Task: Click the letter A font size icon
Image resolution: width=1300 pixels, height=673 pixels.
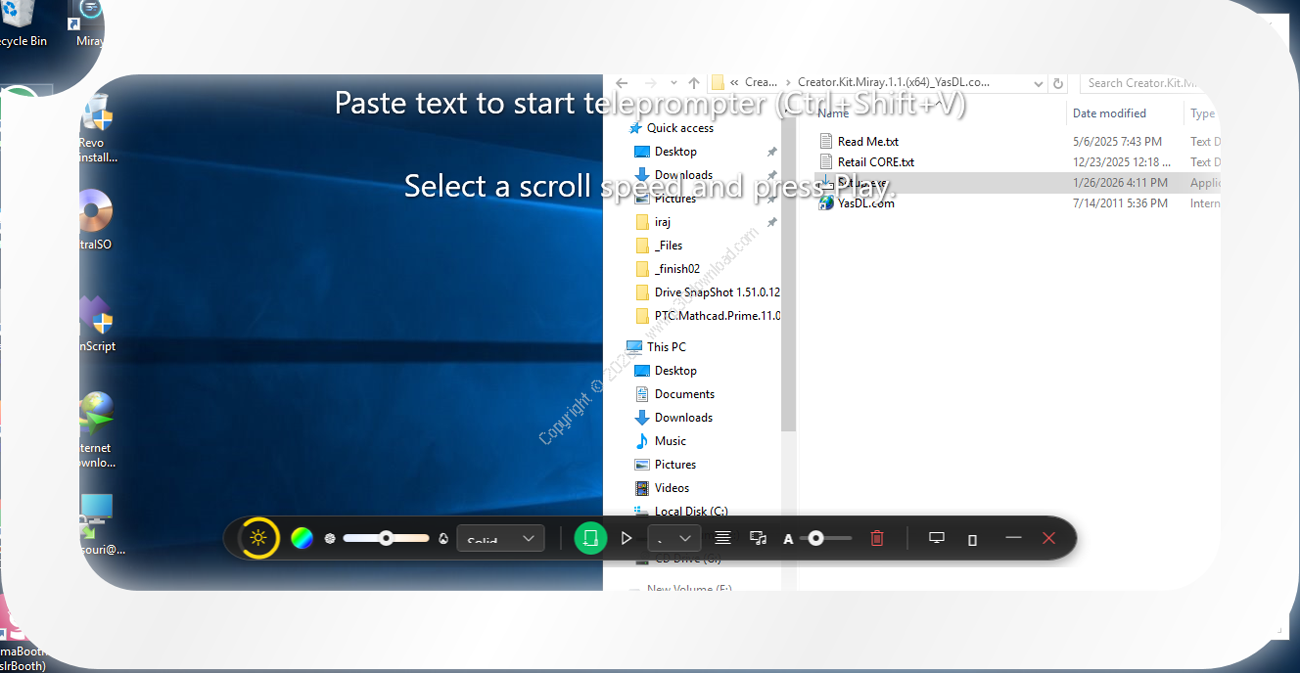Action: click(x=788, y=539)
